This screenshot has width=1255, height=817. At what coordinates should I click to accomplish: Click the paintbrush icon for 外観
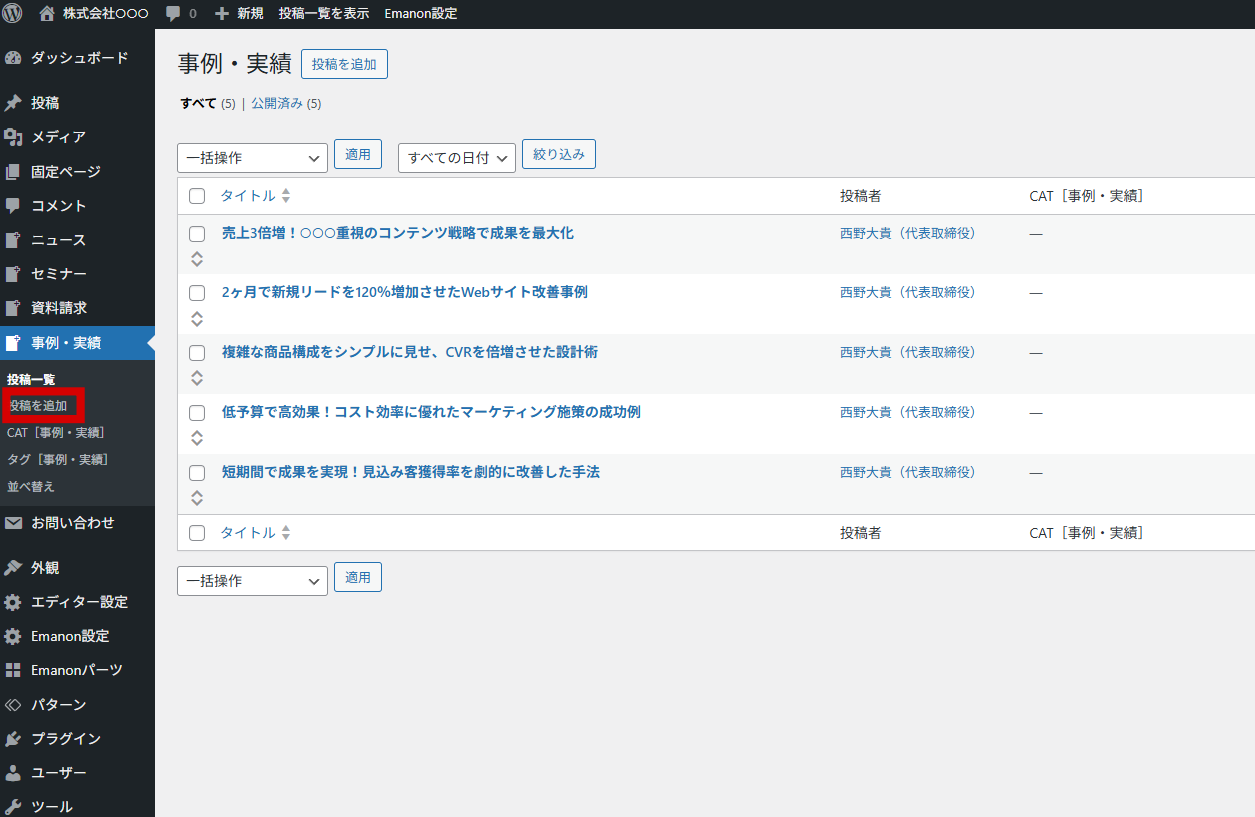13,568
